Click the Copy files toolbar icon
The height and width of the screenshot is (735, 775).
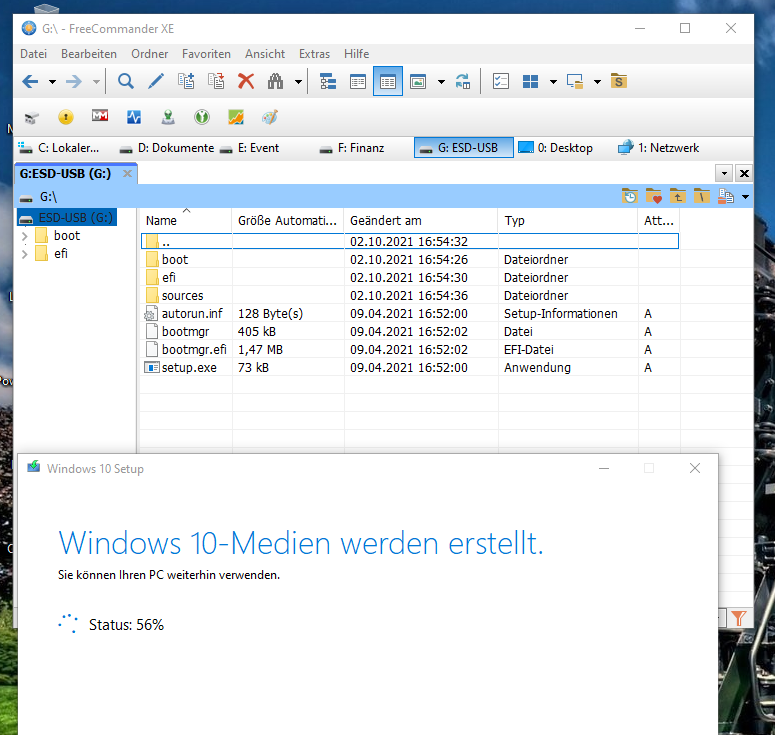click(186, 82)
